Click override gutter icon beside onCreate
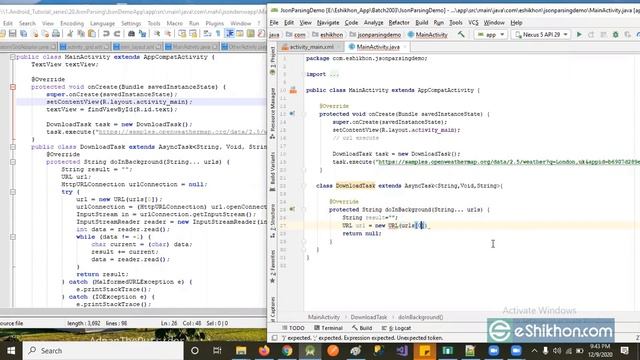The image size is (640, 360). click(x=292, y=114)
